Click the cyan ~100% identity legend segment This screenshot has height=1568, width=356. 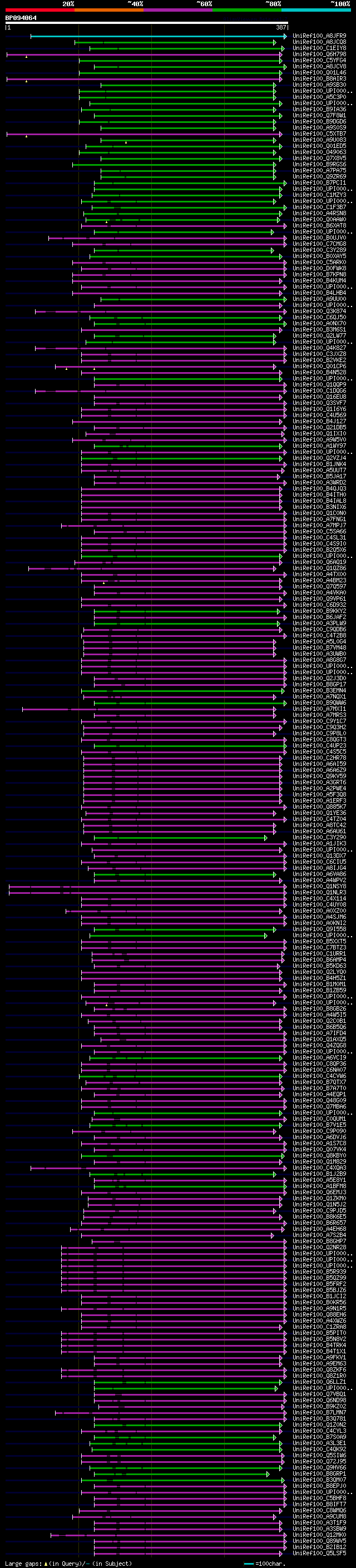pyautogui.click(x=316, y=10)
